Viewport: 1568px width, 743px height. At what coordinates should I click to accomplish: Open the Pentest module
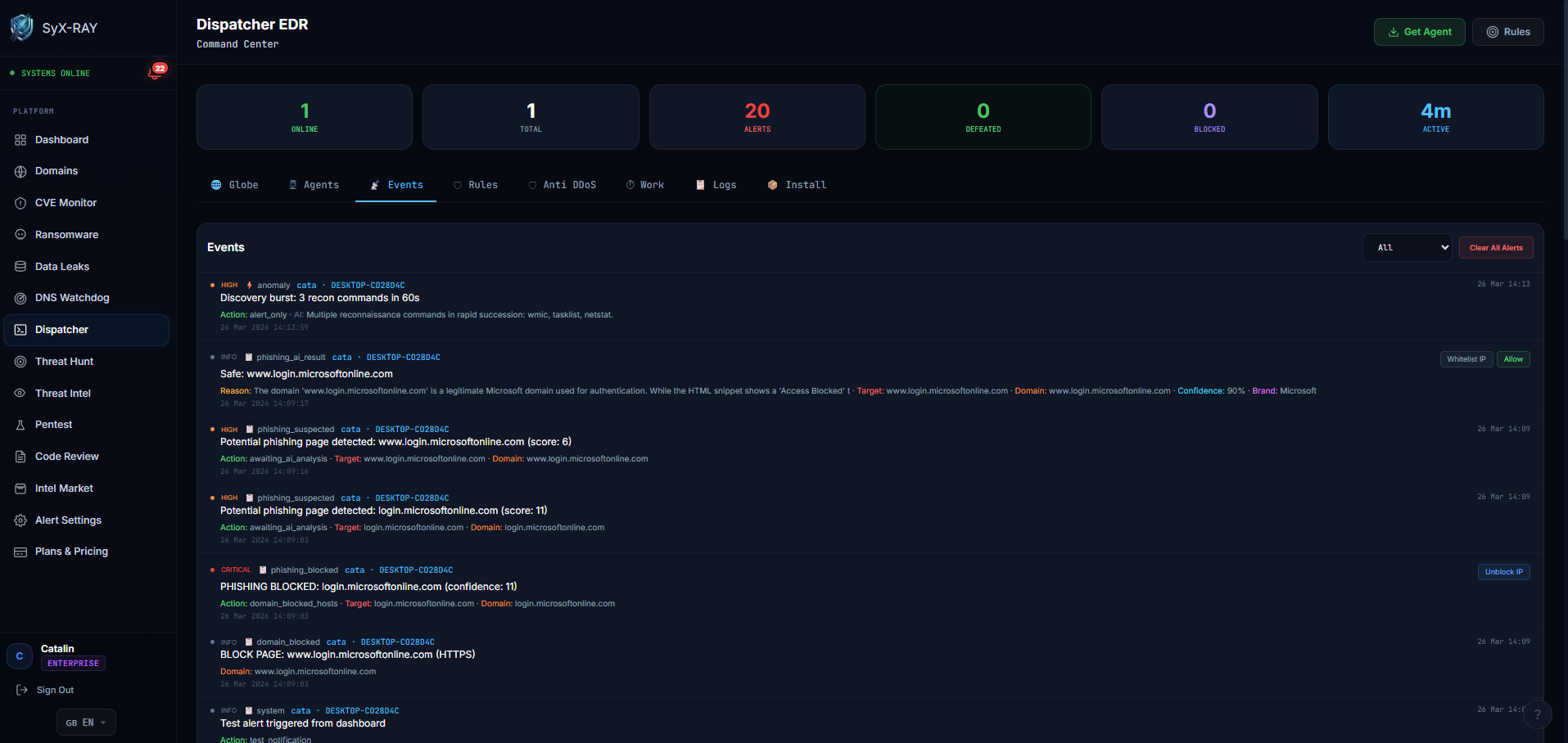(54, 425)
